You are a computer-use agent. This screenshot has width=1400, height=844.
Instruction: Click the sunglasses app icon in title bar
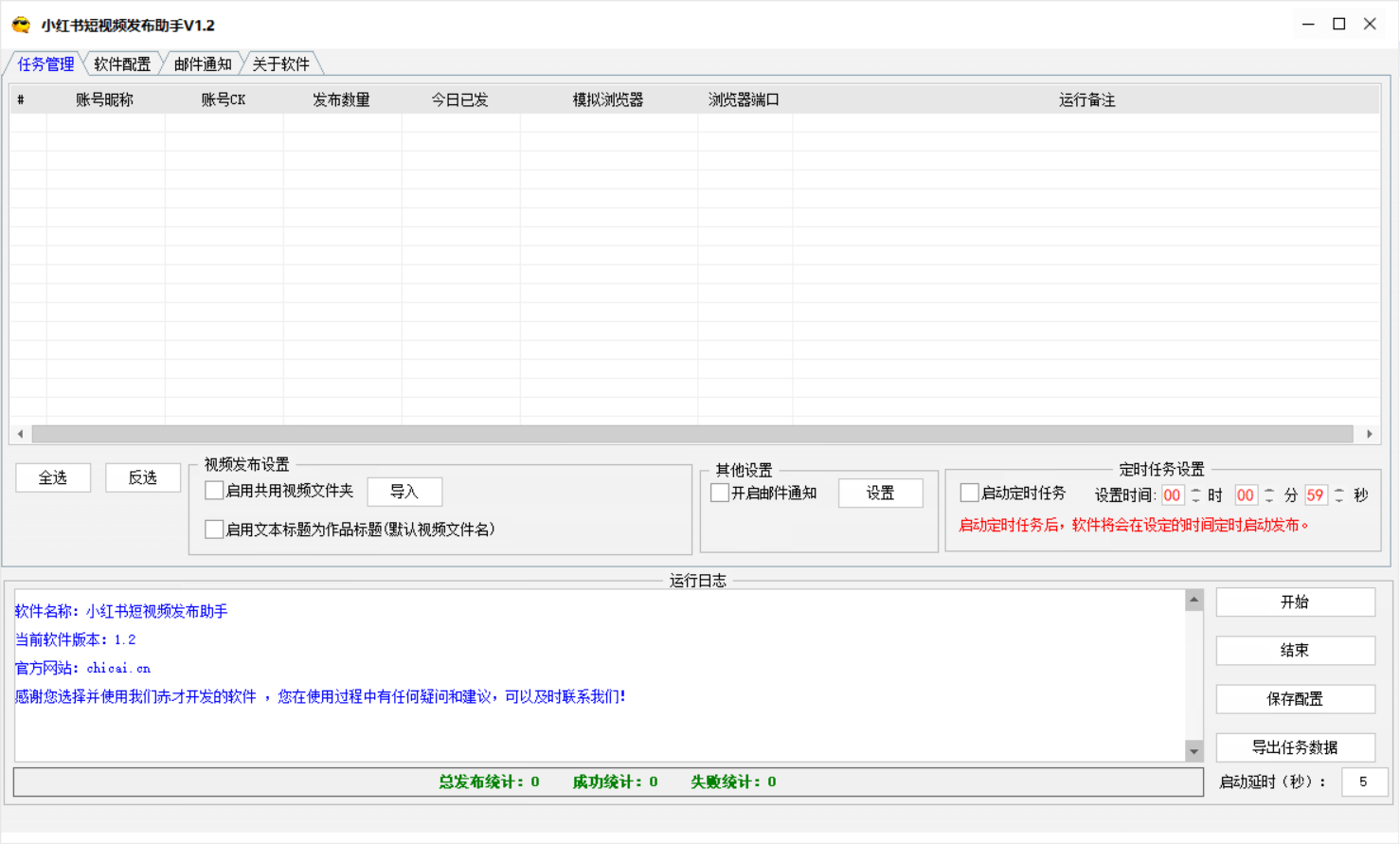(x=21, y=25)
